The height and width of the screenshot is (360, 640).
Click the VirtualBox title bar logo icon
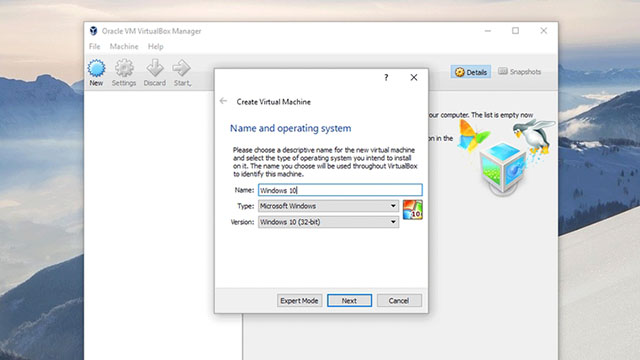(x=93, y=31)
